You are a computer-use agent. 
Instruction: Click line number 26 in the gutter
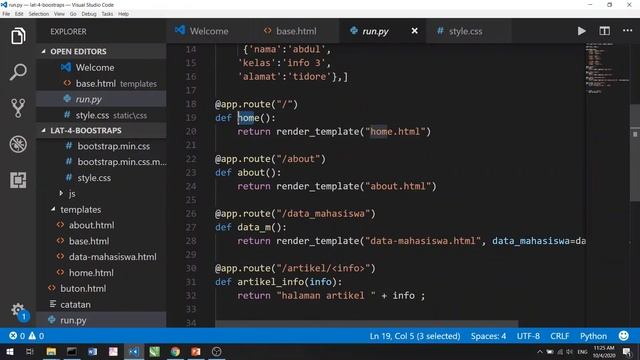coord(191,213)
